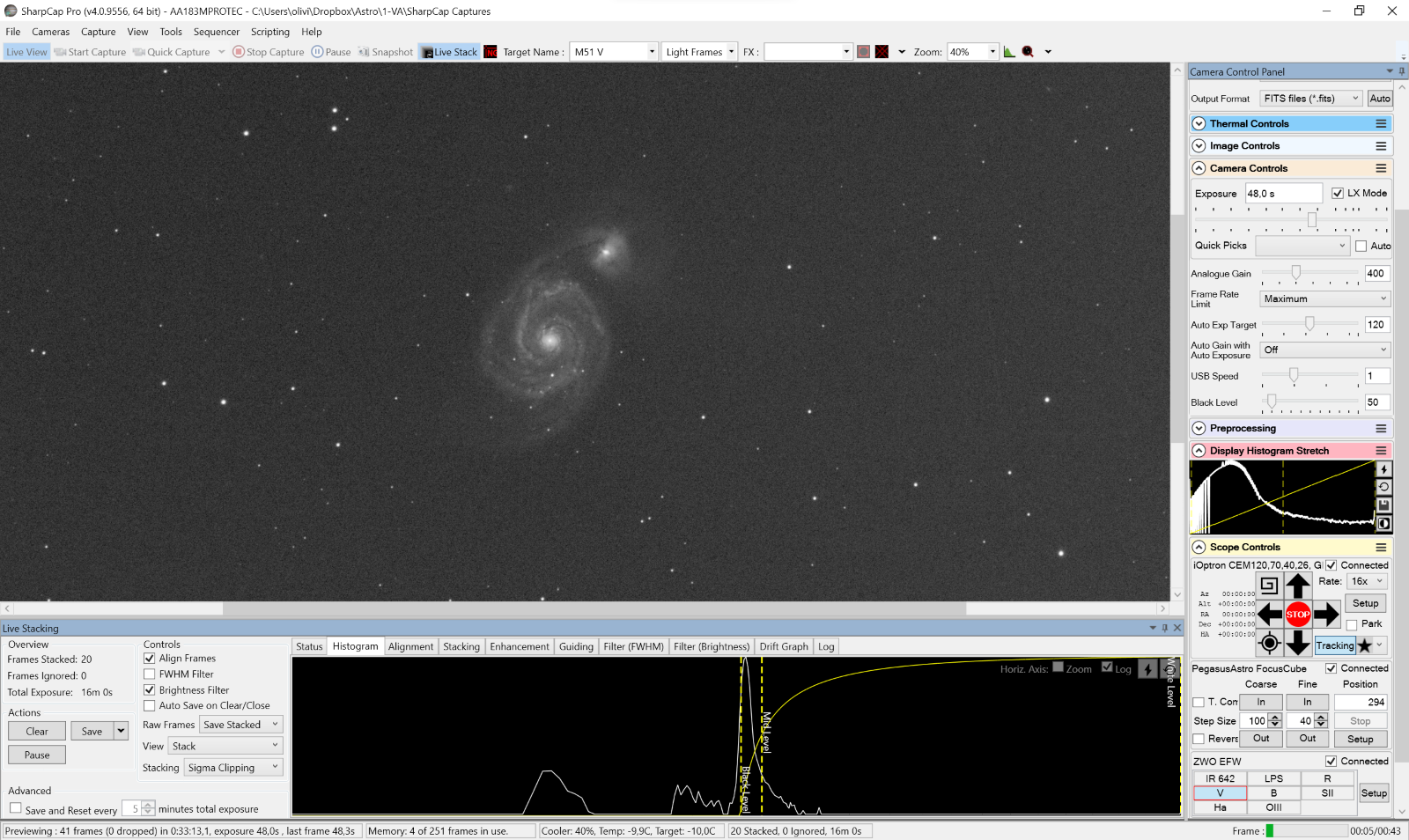Switch to the Drift Graph tab

point(783,646)
